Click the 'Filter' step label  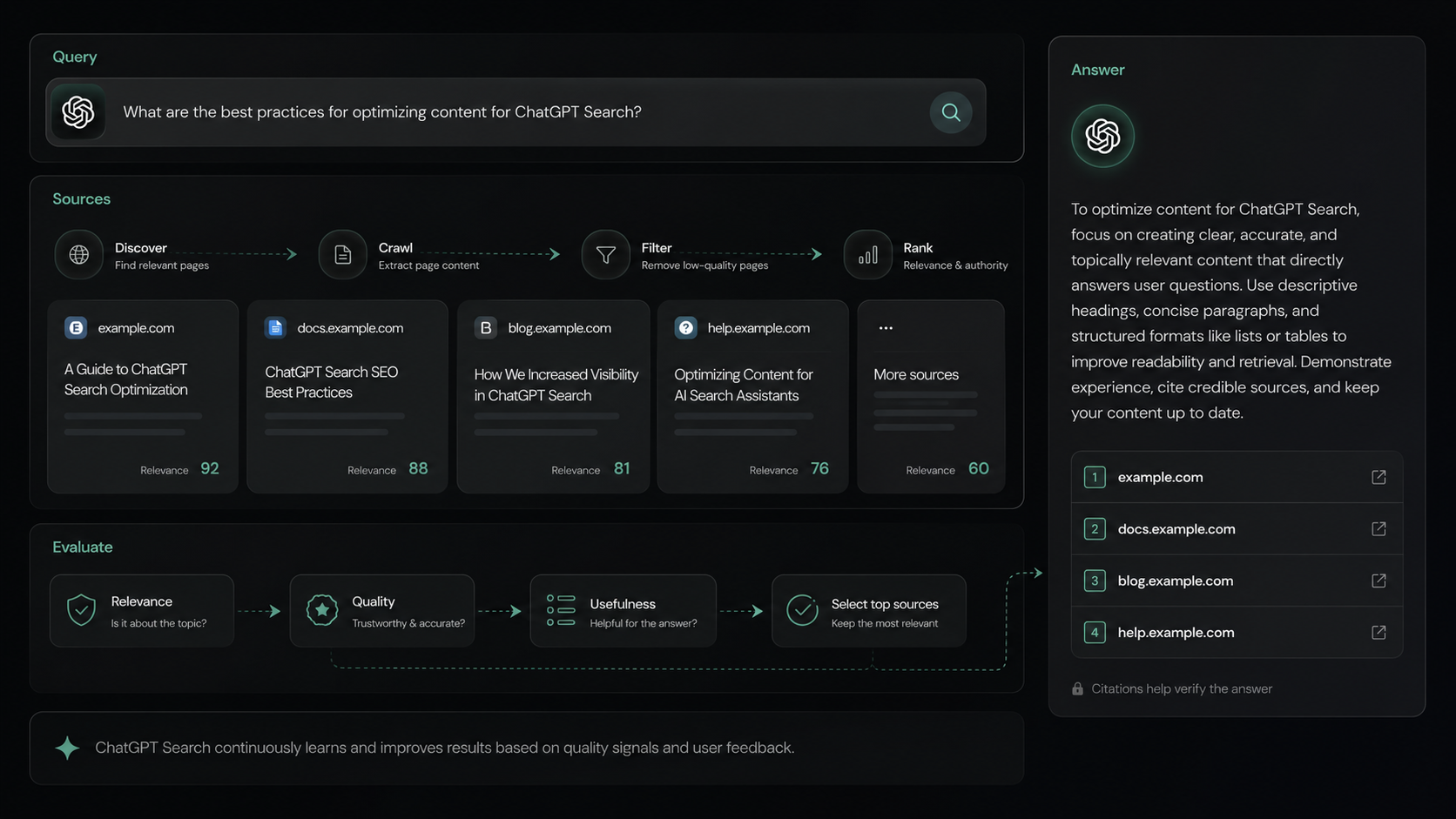(x=657, y=248)
